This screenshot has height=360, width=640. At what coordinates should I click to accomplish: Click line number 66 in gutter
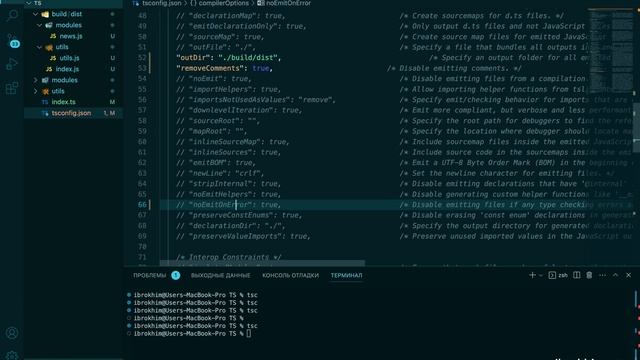(x=142, y=205)
